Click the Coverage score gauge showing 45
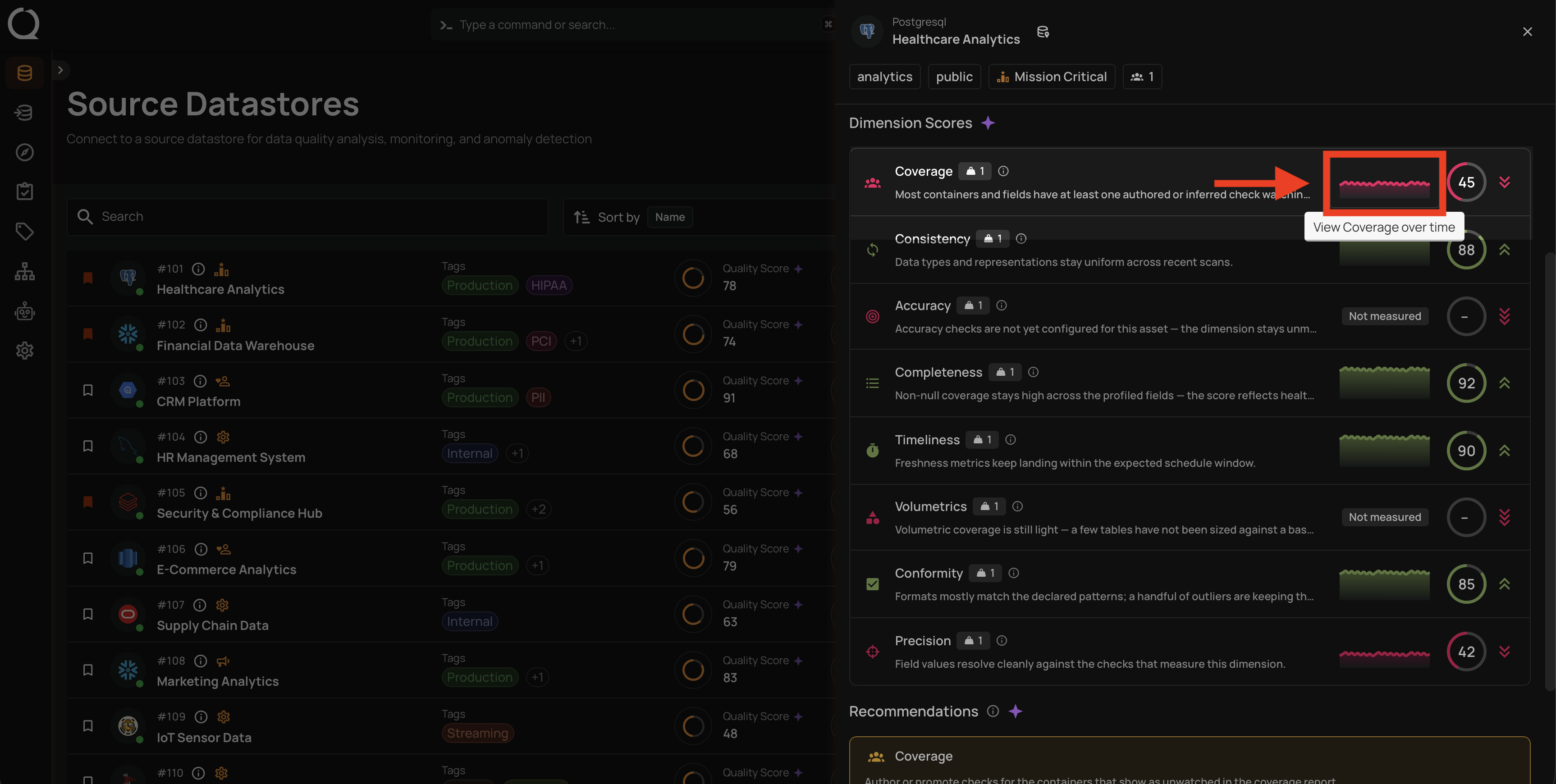The image size is (1556, 784). 1466,182
